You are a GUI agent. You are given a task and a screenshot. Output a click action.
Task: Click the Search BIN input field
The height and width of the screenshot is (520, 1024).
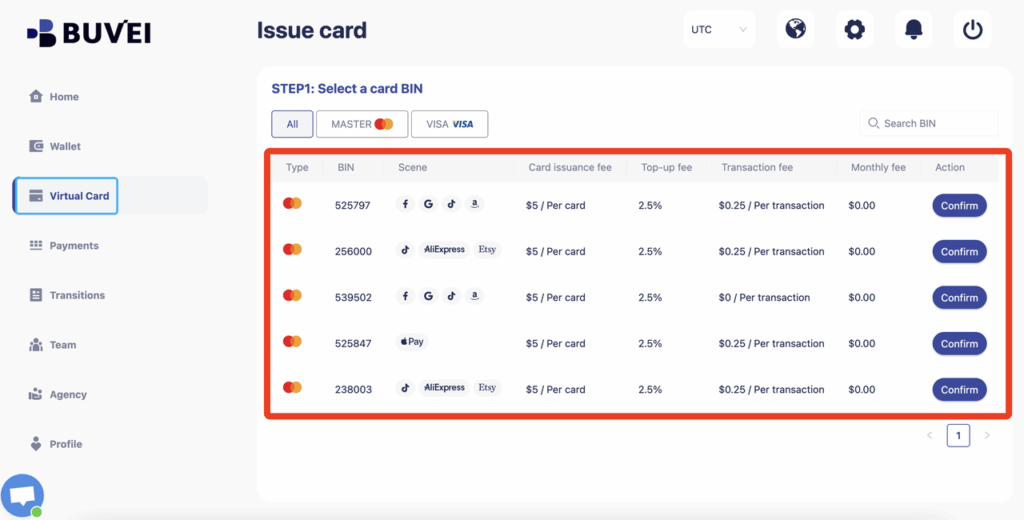tap(935, 123)
